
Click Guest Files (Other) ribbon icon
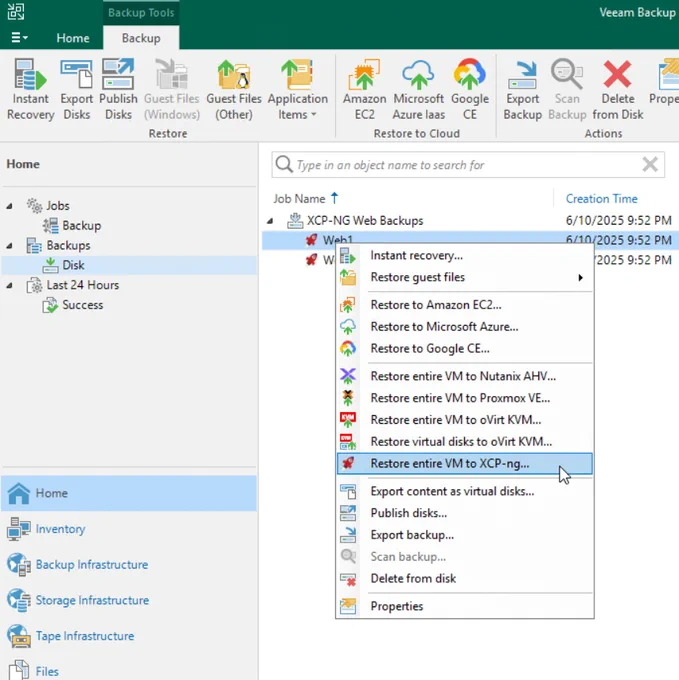234,89
